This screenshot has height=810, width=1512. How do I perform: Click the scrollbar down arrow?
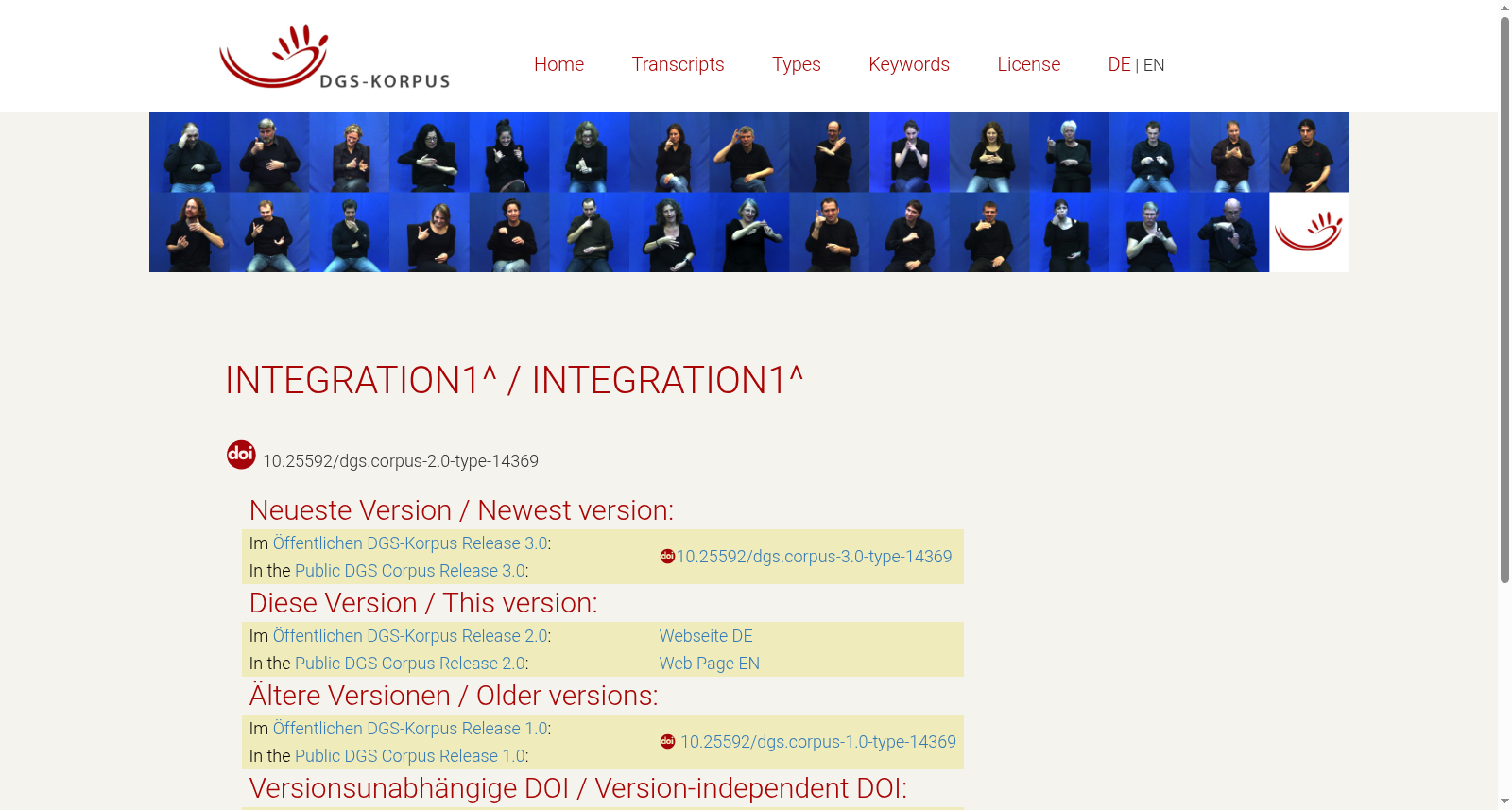pos(1504,801)
